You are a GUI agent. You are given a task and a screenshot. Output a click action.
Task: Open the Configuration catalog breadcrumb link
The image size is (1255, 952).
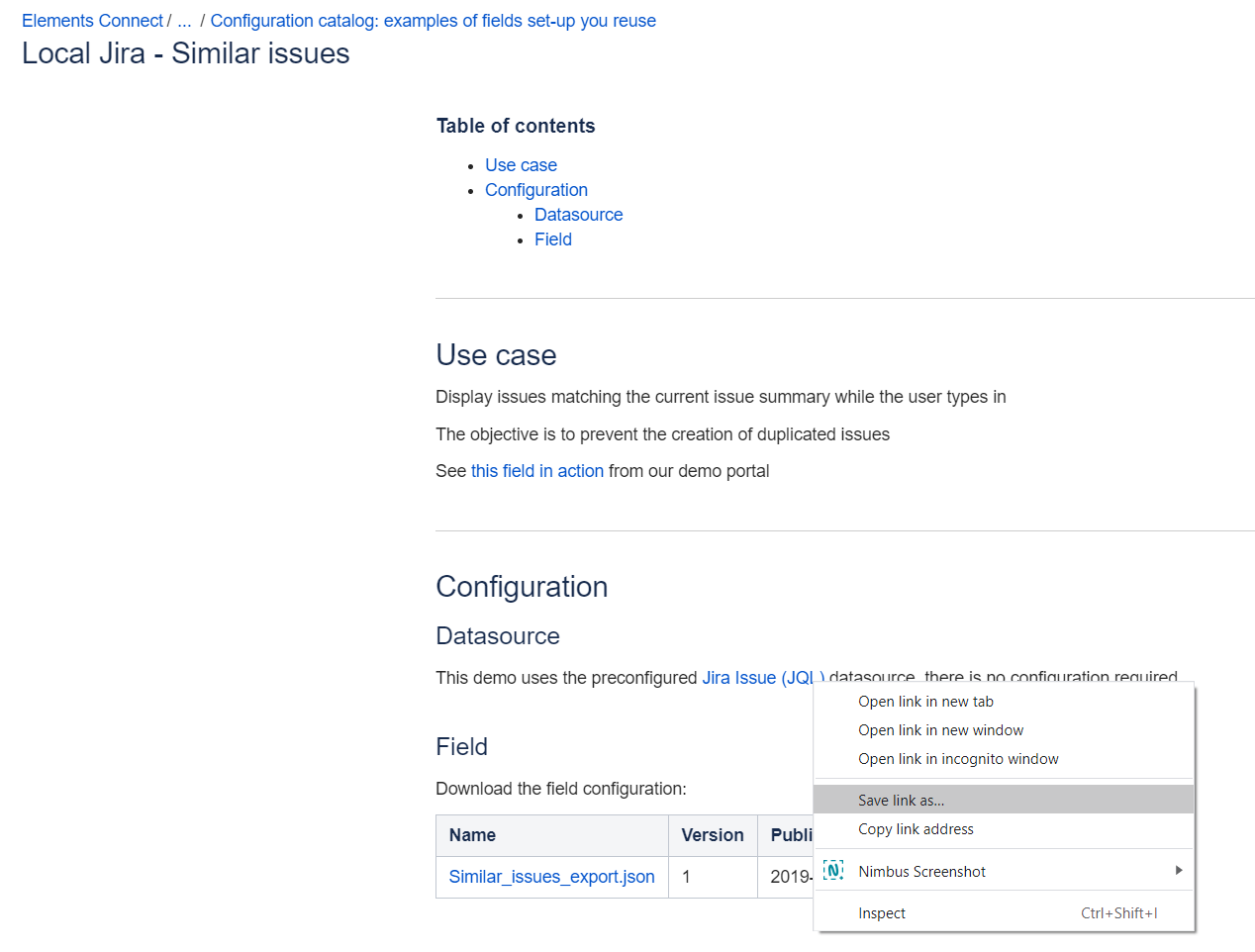433,21
